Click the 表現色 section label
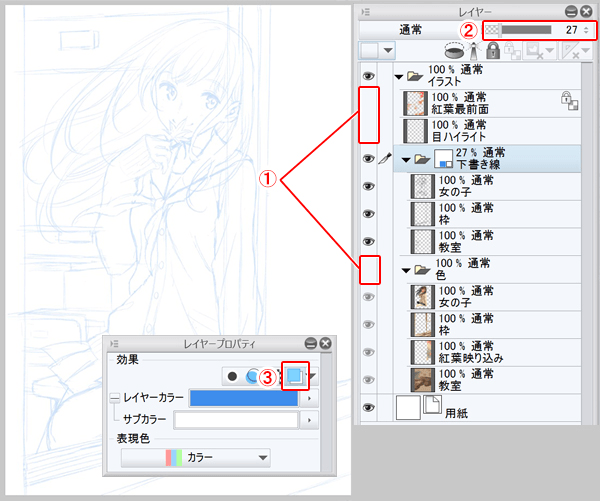Viewport: 600px width, 501px height. point(133,439)
